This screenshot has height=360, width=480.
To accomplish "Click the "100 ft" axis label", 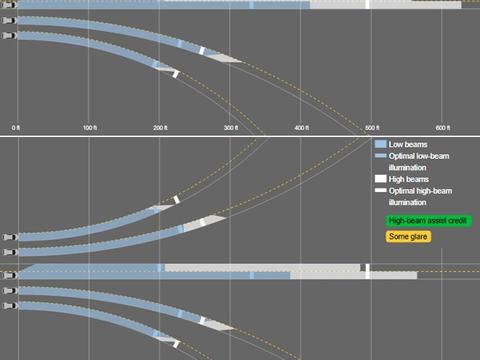I will tap(90, 128).
